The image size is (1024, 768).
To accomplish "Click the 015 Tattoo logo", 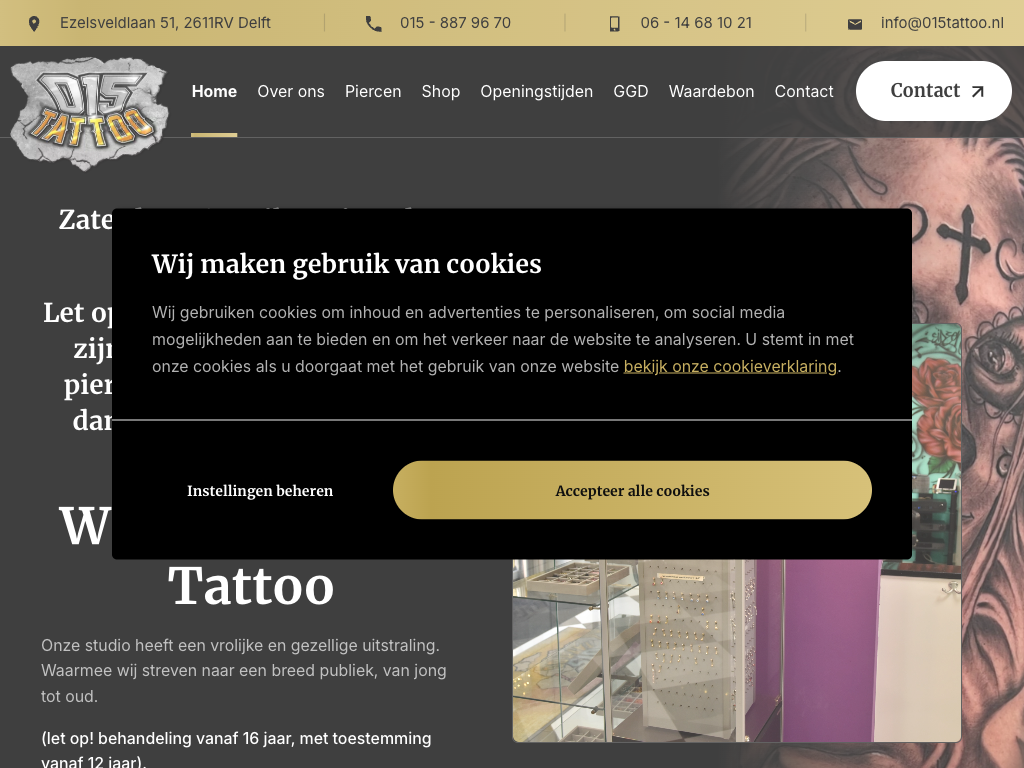I will point(89,113).
